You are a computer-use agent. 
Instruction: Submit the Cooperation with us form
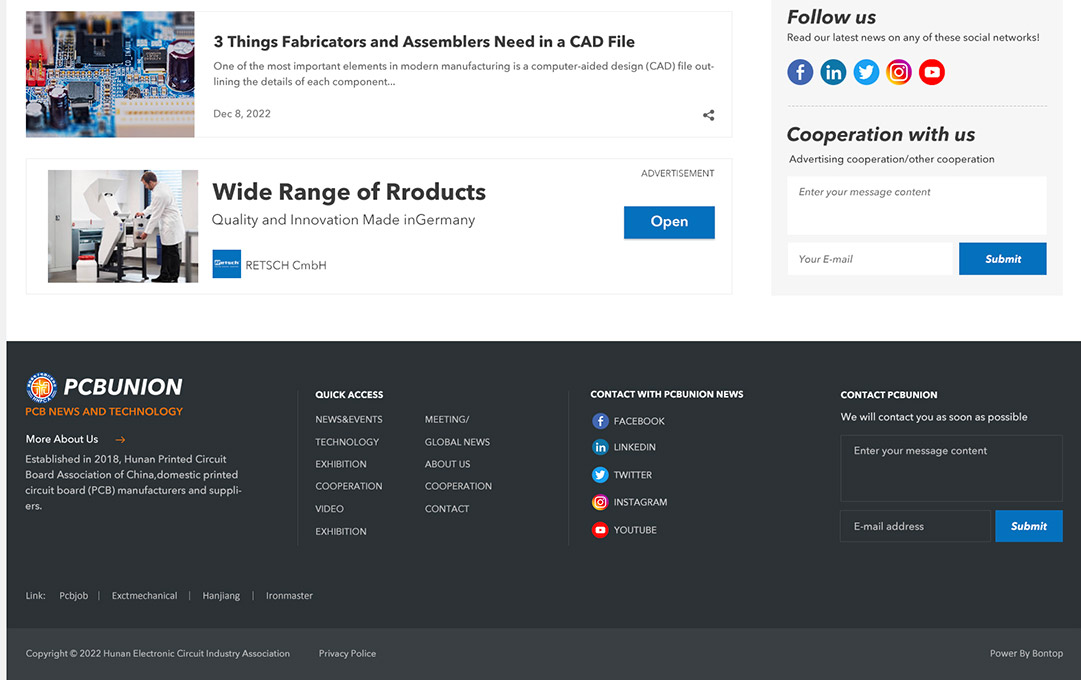[1002, 259]
